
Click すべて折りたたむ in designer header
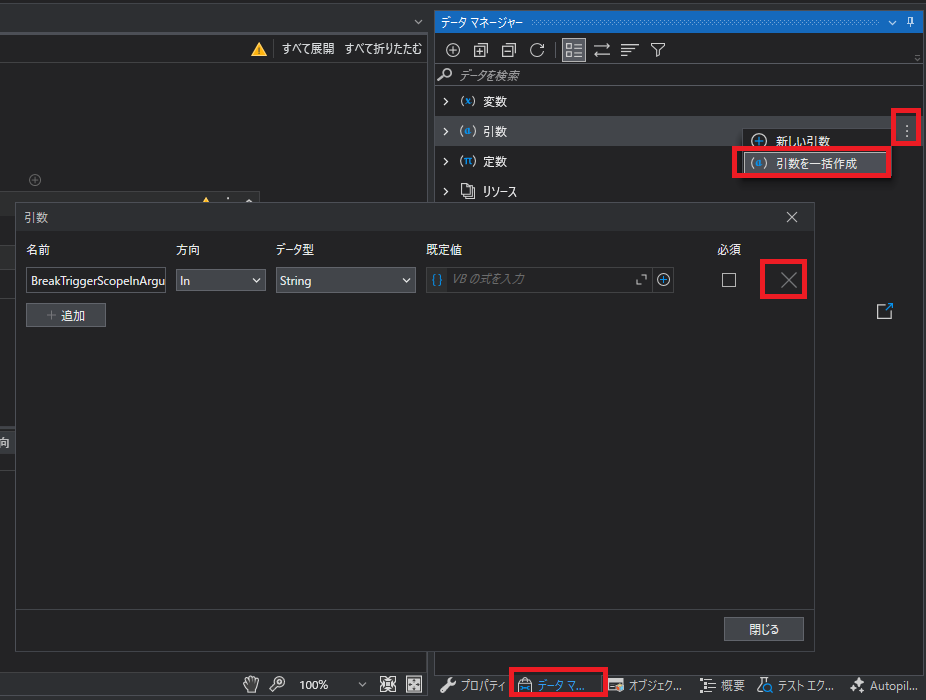tap(383, 49)
